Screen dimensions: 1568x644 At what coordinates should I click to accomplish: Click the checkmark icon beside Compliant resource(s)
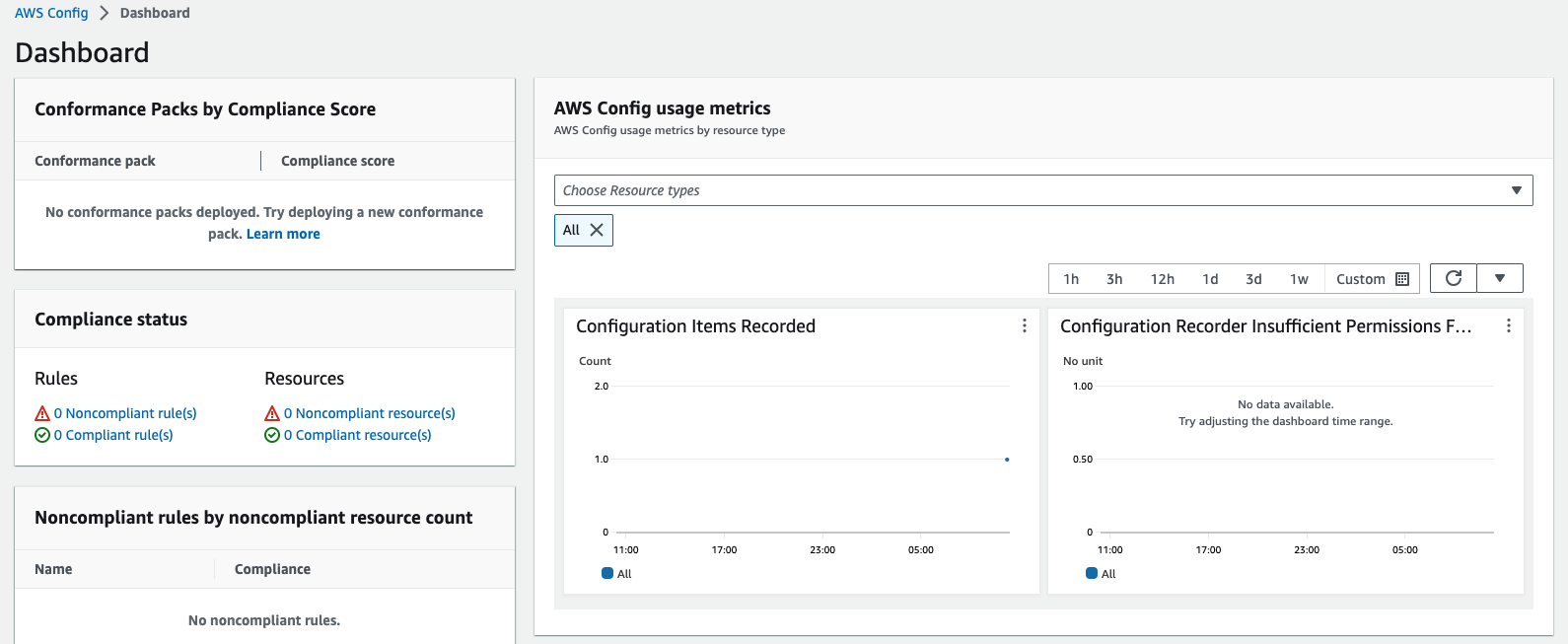click(272, 435)
